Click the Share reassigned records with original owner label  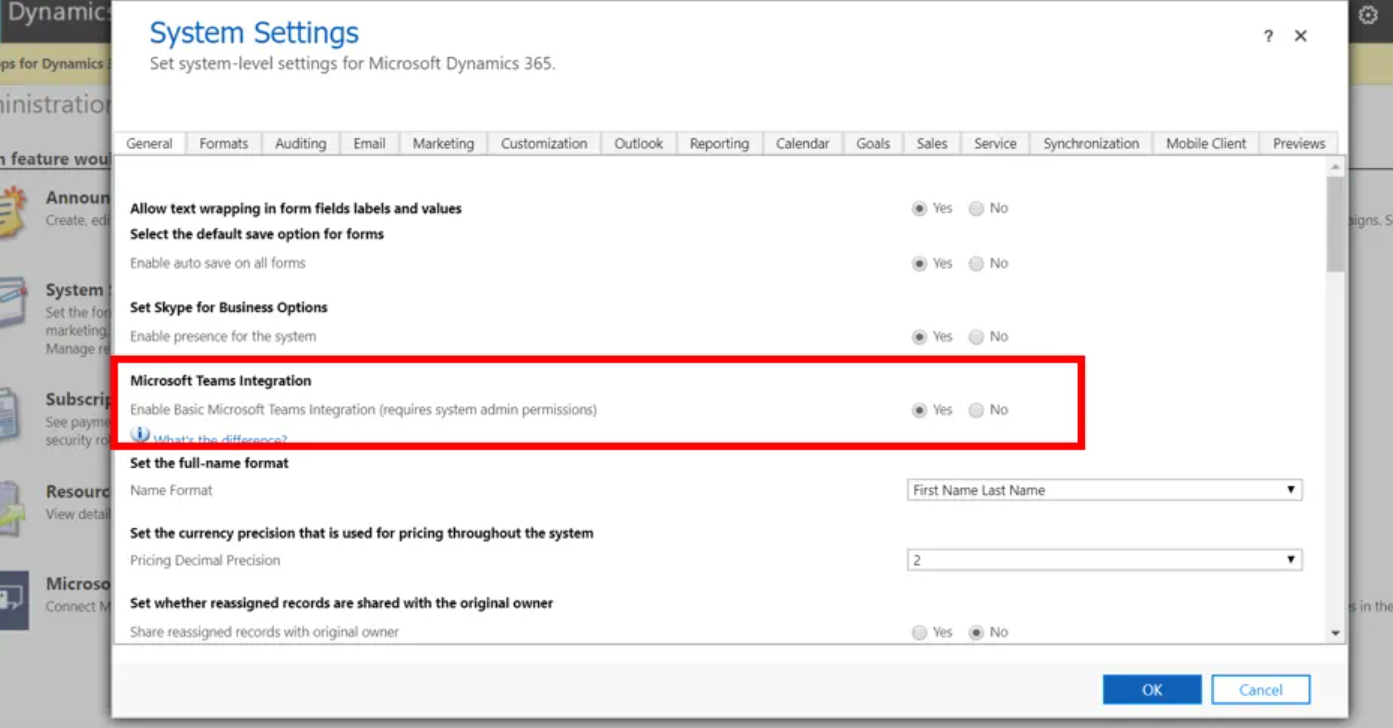coord(265,633)
